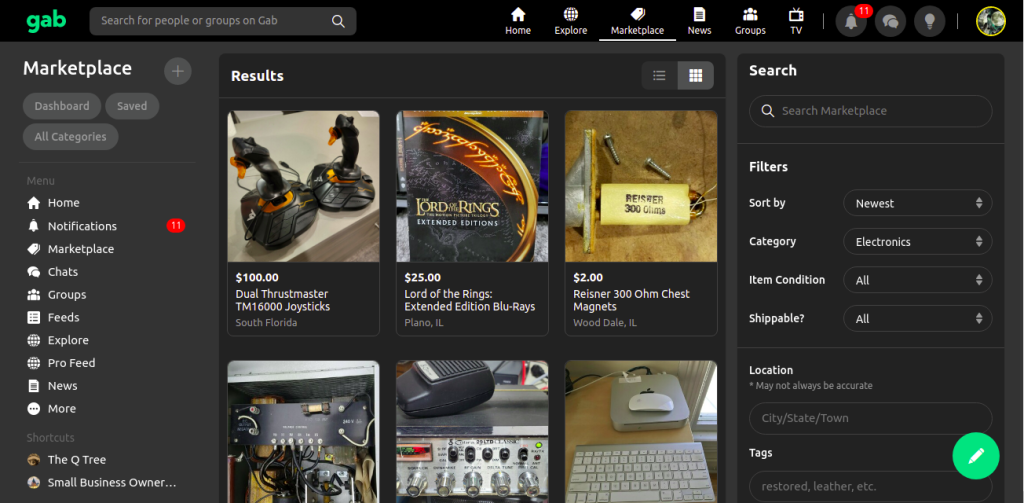Switch results to list view
The image size is (1024, 503).
coord(660,76)
